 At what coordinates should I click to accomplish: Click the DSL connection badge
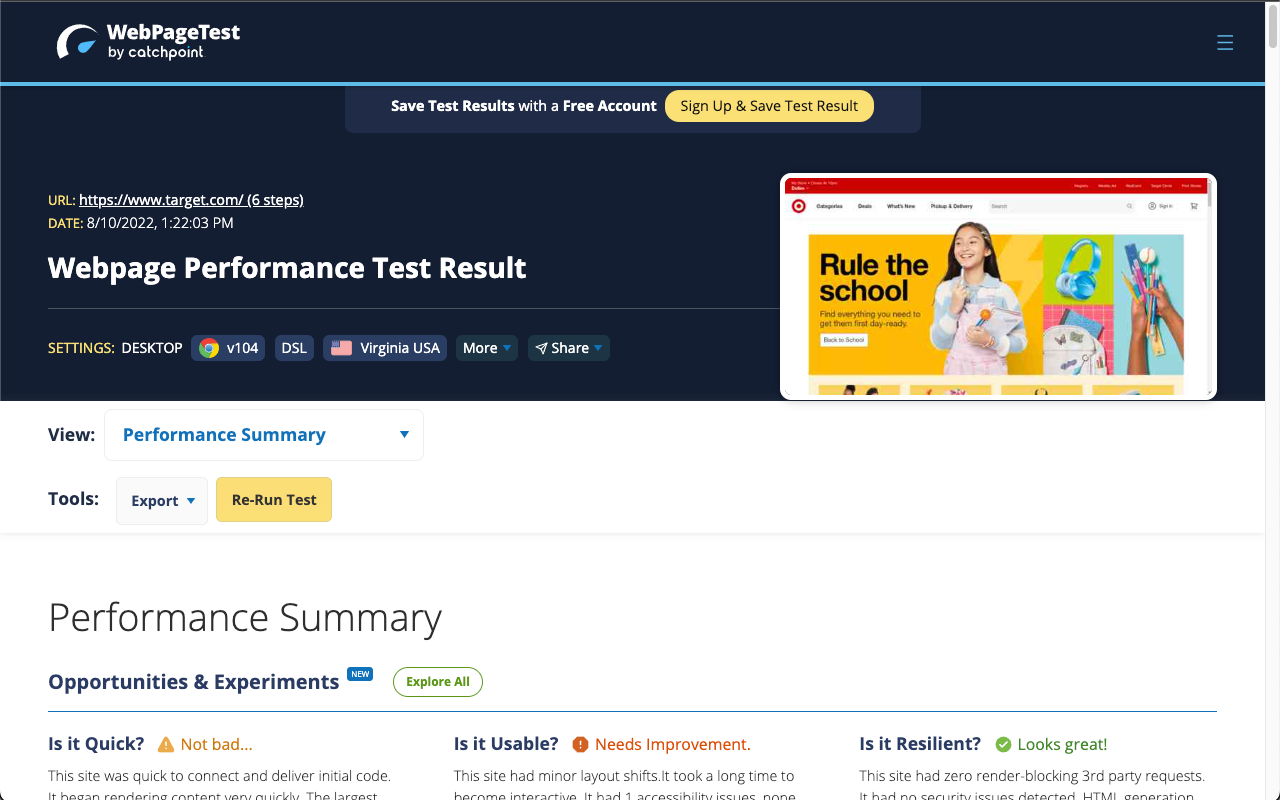click(x=294, y=347)
